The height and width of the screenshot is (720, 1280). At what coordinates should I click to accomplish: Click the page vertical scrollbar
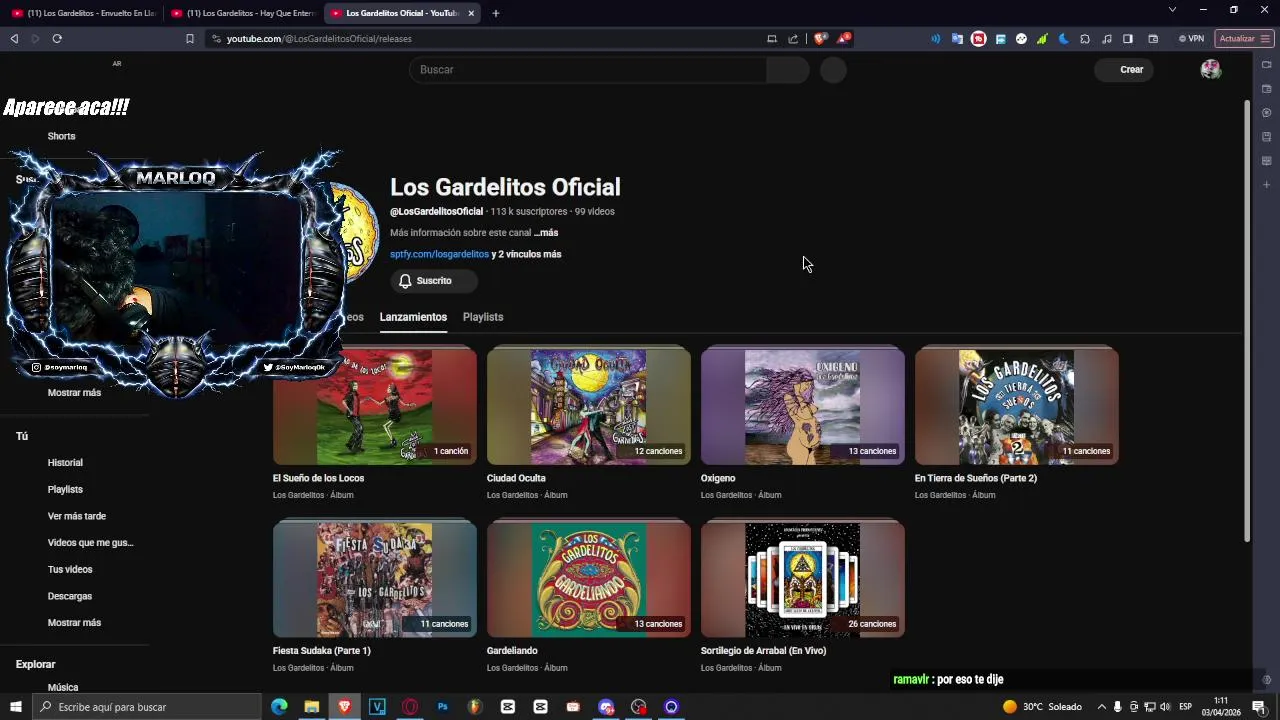point(1246,320)
